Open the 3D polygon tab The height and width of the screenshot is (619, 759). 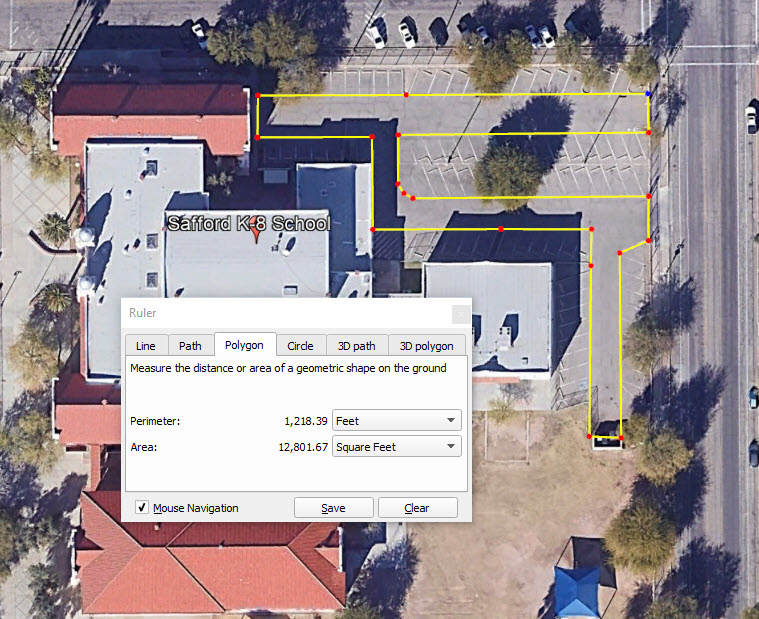[x=426, y=346]
